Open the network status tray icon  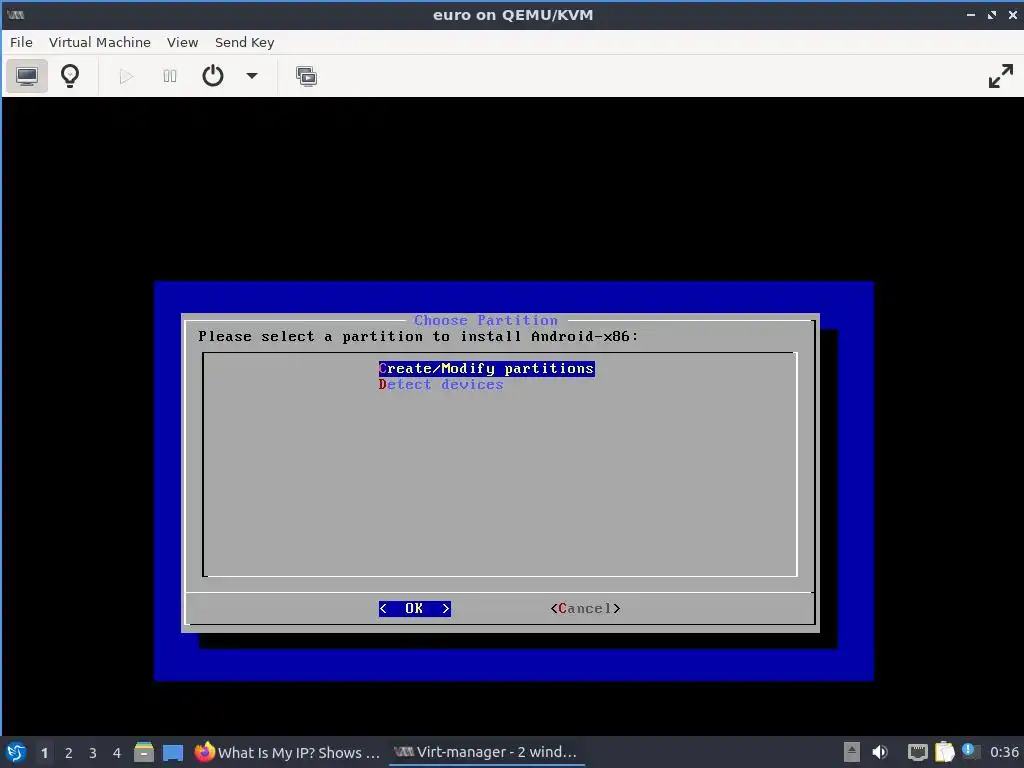(918, 752)
